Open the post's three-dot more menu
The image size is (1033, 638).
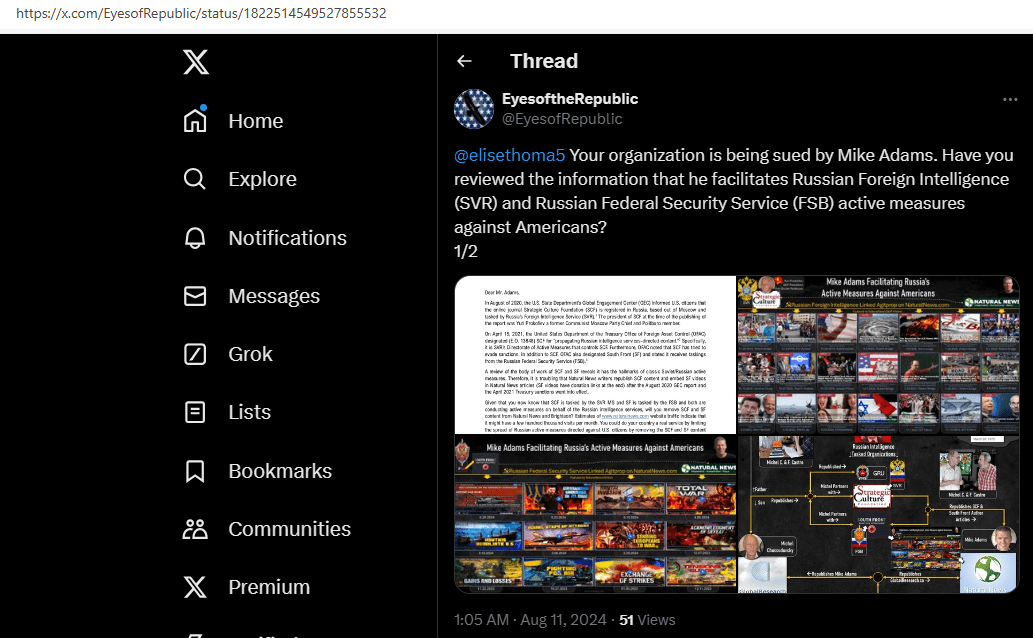coord(1010,100)
